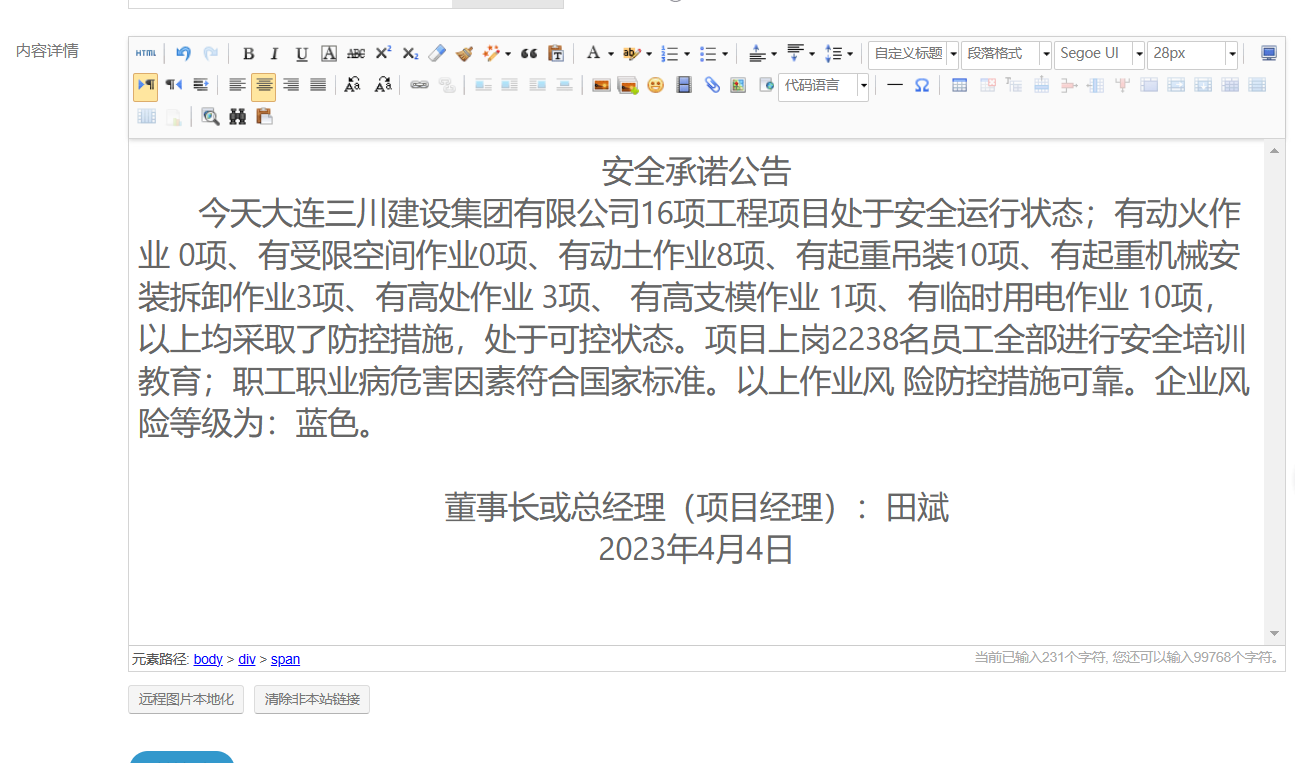
Task: Click the 远程图片本地化 button
Action: point(186,699)
